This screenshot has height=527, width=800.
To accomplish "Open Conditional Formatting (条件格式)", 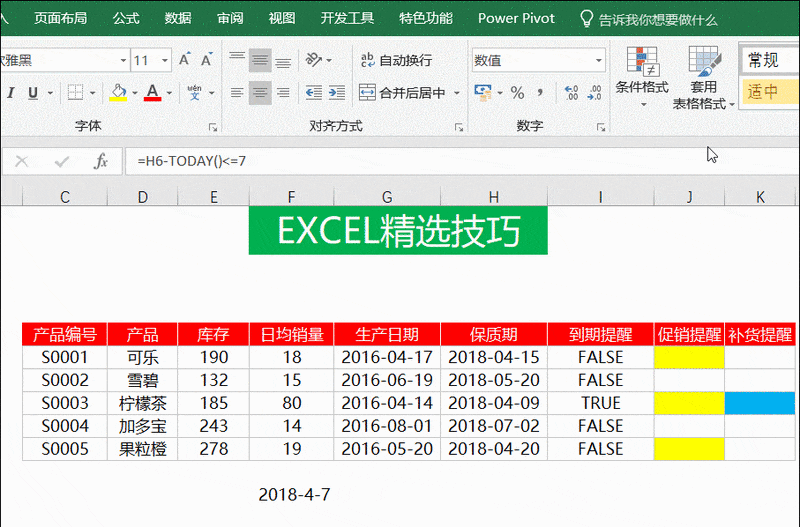I will (641, 75).
